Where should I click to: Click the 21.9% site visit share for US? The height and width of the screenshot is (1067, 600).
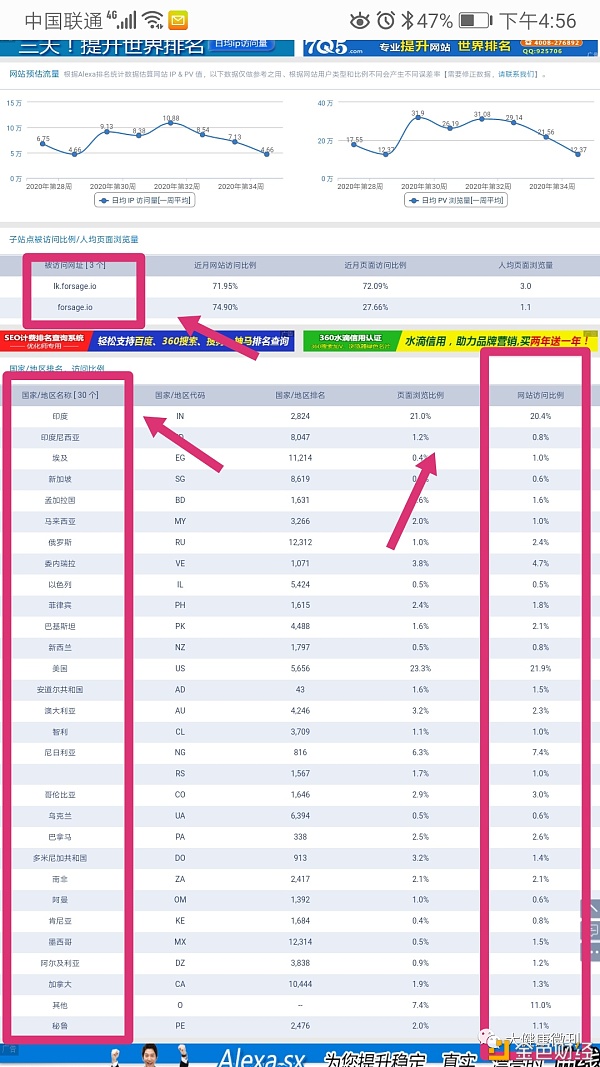pyautogui.click(x=540, y=669)
